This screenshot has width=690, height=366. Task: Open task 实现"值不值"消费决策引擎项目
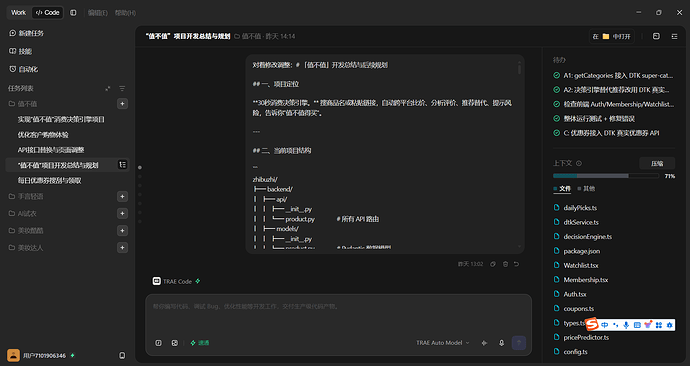tap(61, 119)
